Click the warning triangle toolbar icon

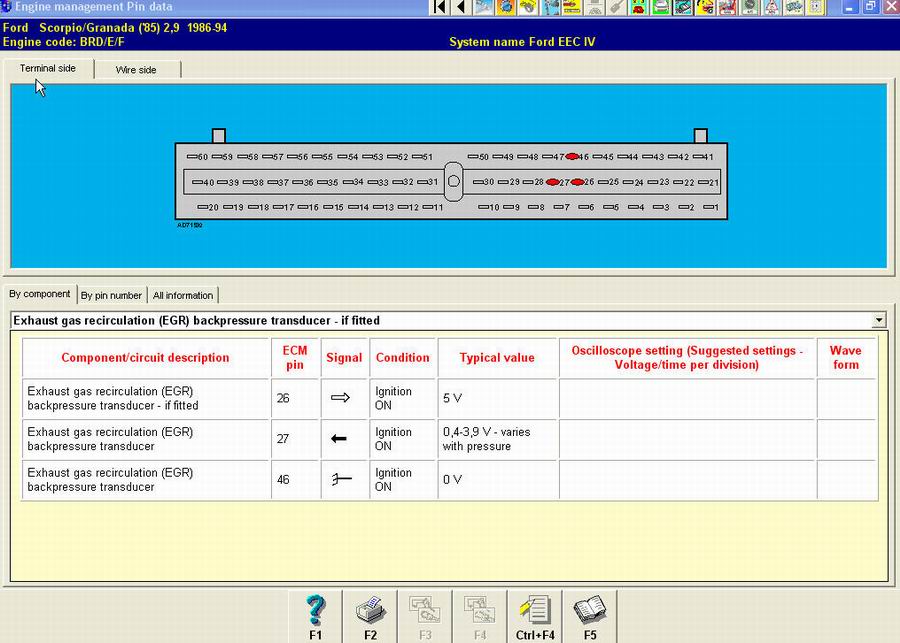(771, 7)
